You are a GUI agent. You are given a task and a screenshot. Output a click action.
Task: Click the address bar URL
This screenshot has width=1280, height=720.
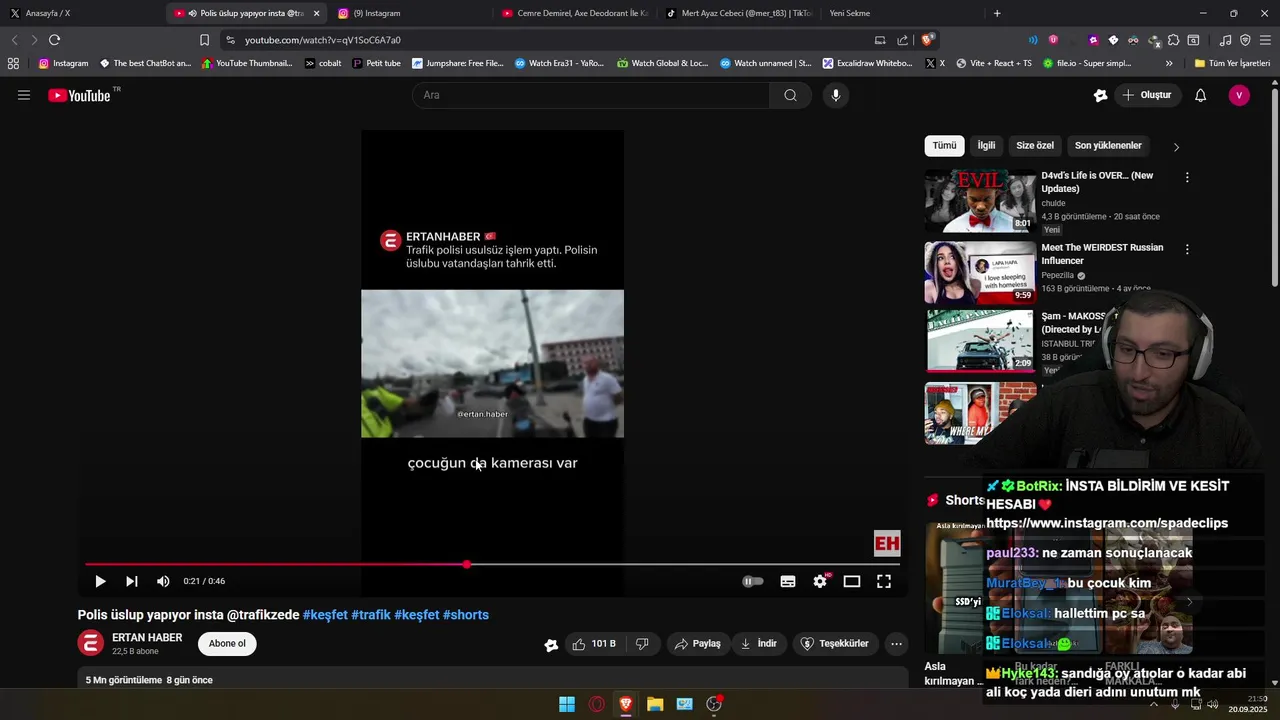coord(323,40)
